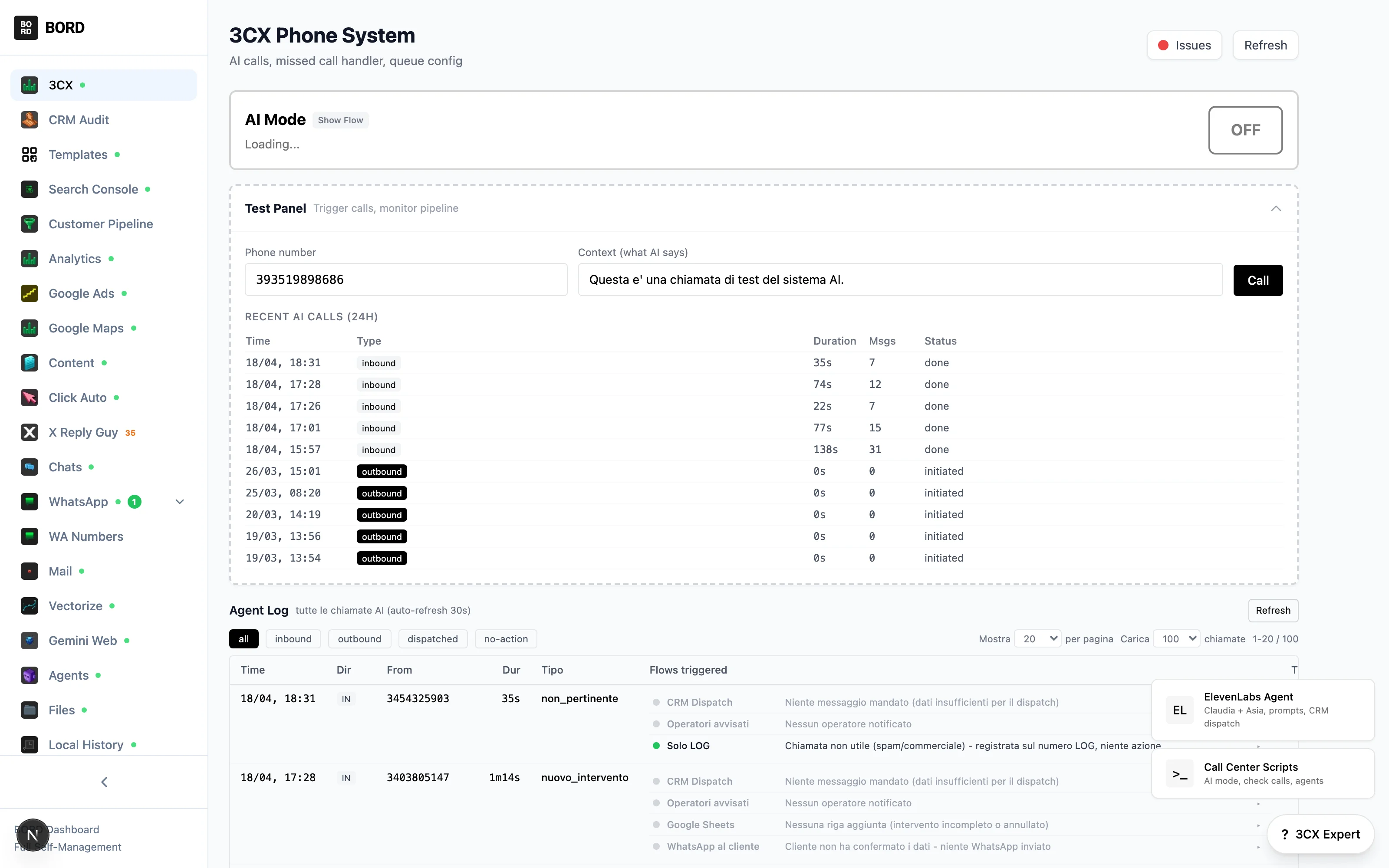The image size is (1389, 868).
Task: Open the Call Center Scripts terminal icon
Action: [x=1179, y=773]
